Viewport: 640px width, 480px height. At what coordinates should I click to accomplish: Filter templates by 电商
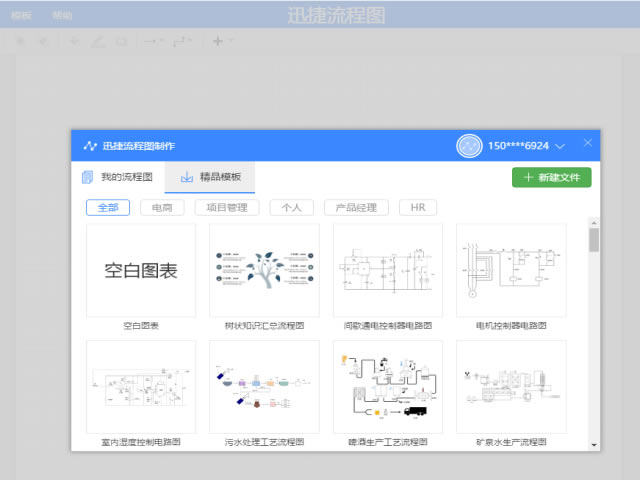click(162, 207)
